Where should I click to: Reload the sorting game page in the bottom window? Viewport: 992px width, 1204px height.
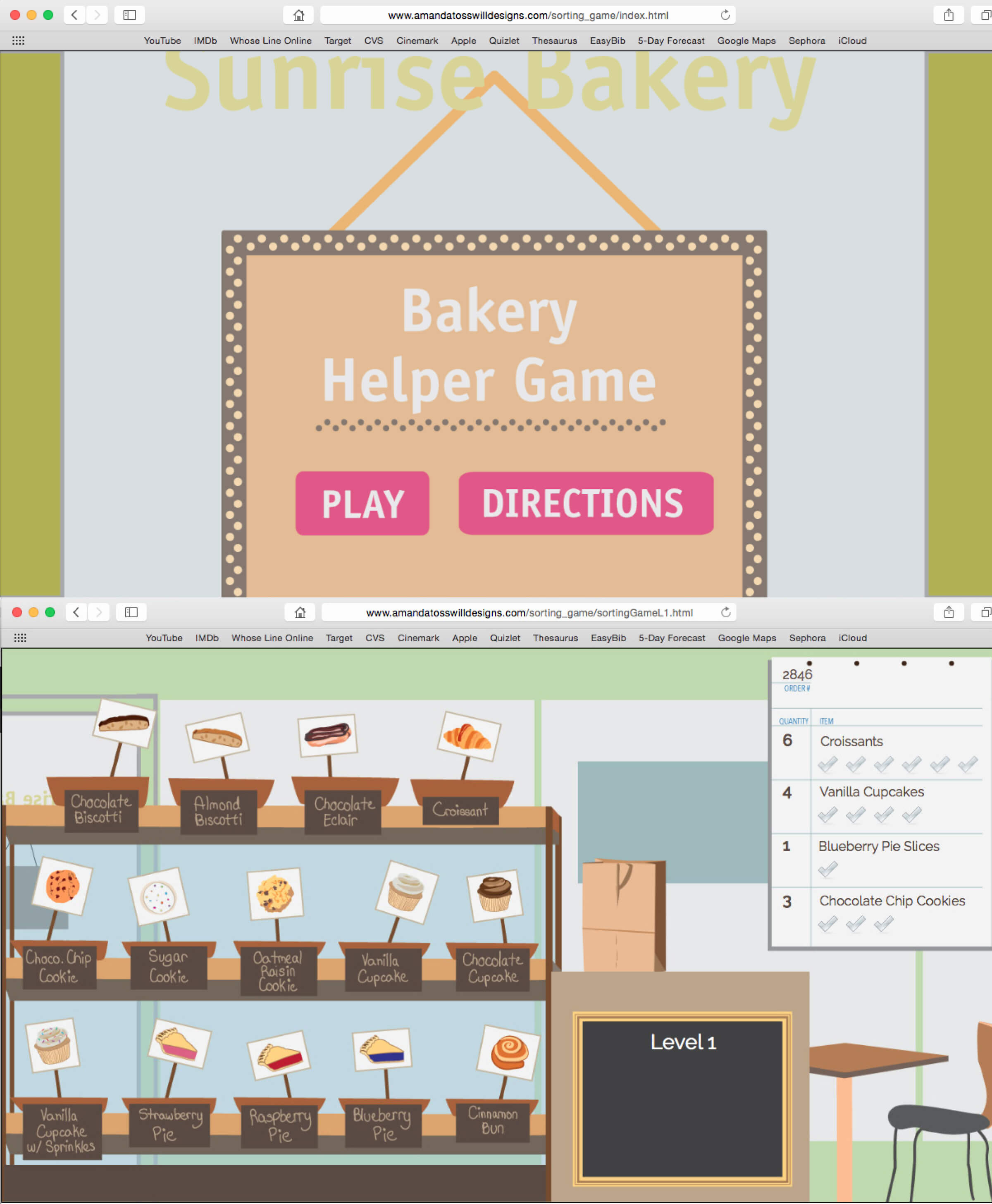point(726,612)
